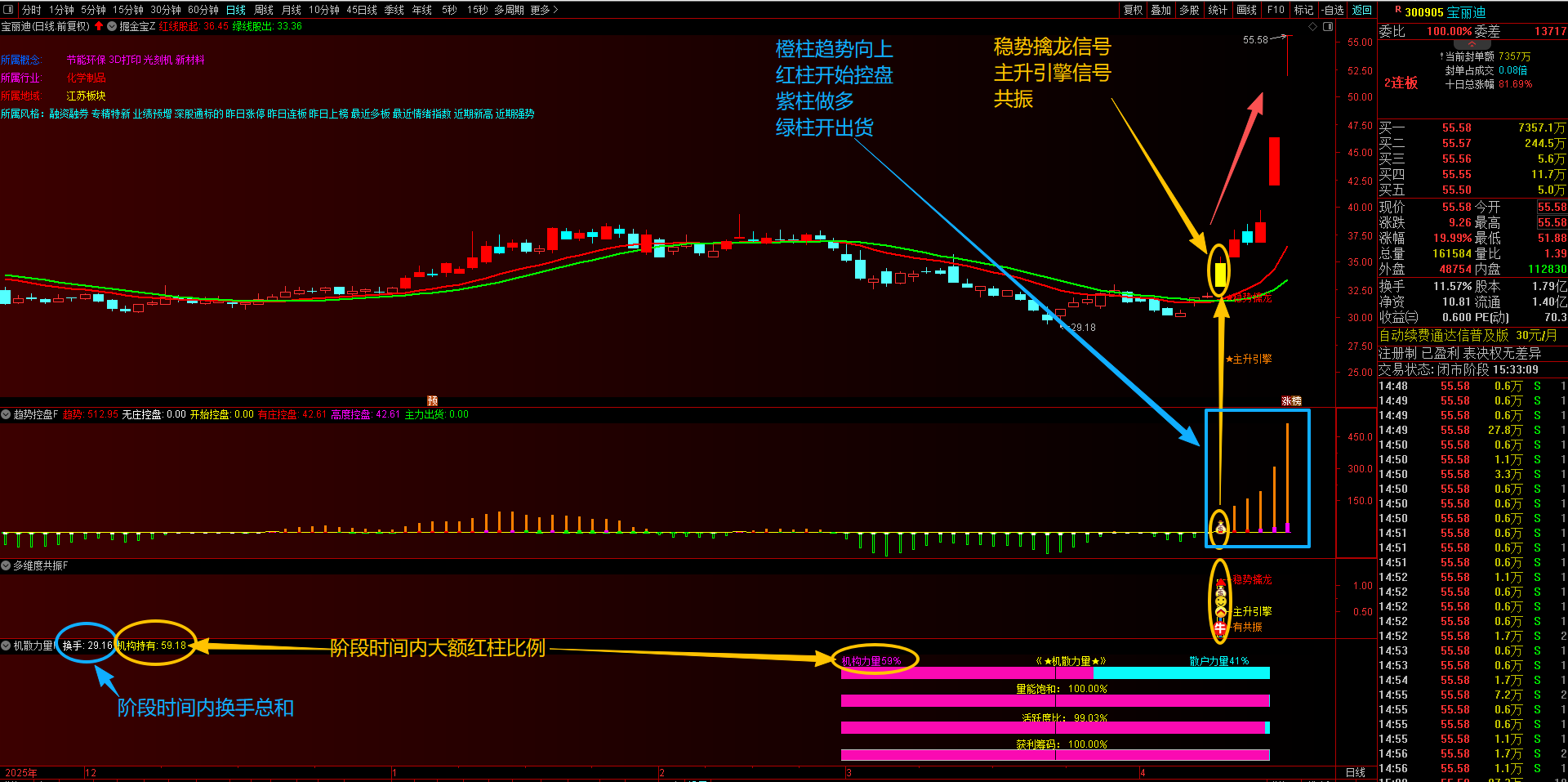
Task: Switch to the 季线 chart
Action: click(x=394, y=10)
